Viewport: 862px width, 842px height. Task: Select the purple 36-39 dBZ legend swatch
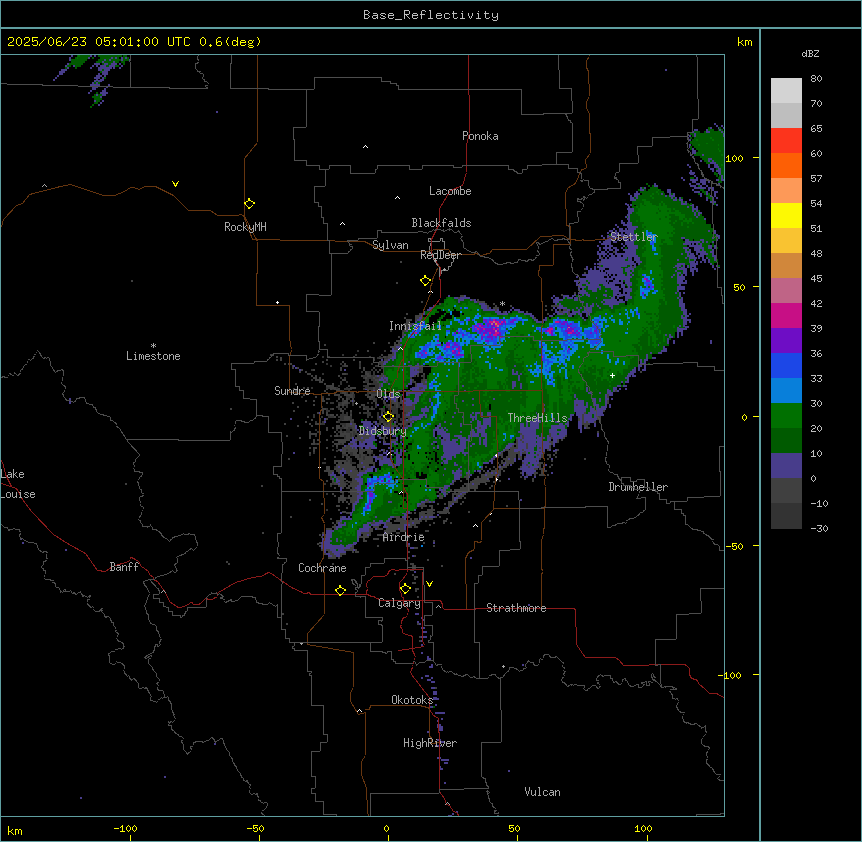786,341
